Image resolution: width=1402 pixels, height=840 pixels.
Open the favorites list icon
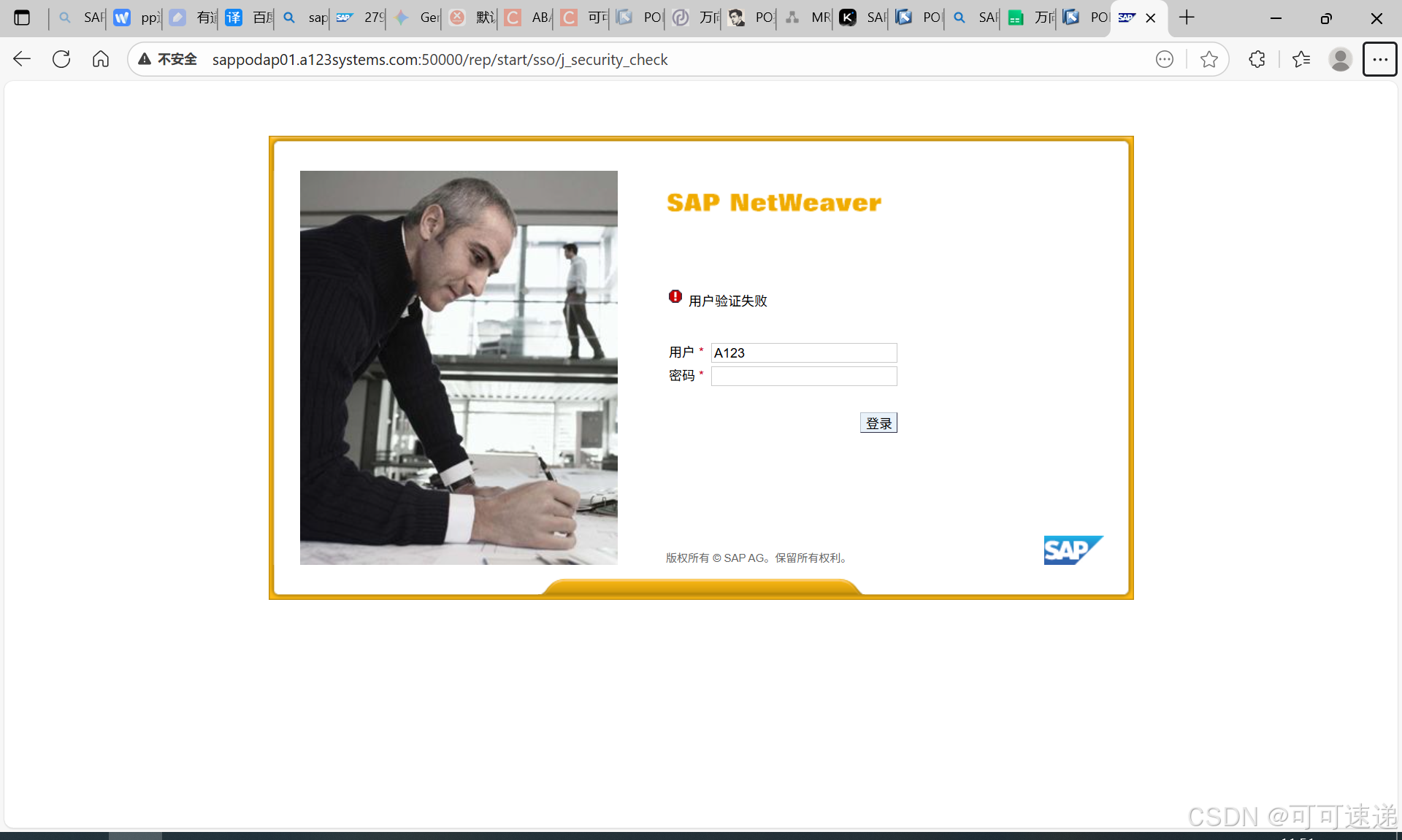pyautogui.click(x=1301, y=59)
